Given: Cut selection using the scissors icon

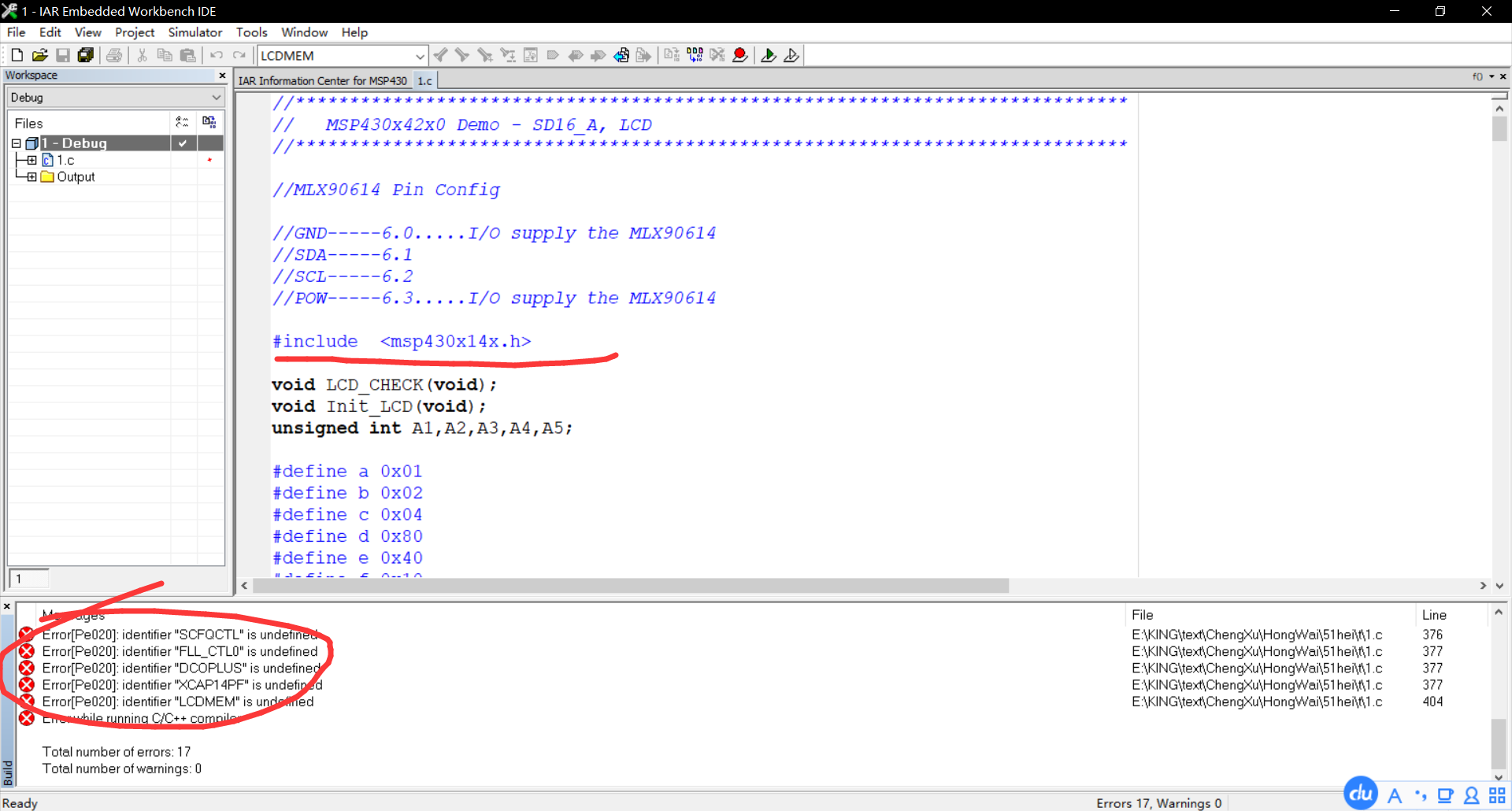Looking at the screenshot, I should tap(143, 55).
